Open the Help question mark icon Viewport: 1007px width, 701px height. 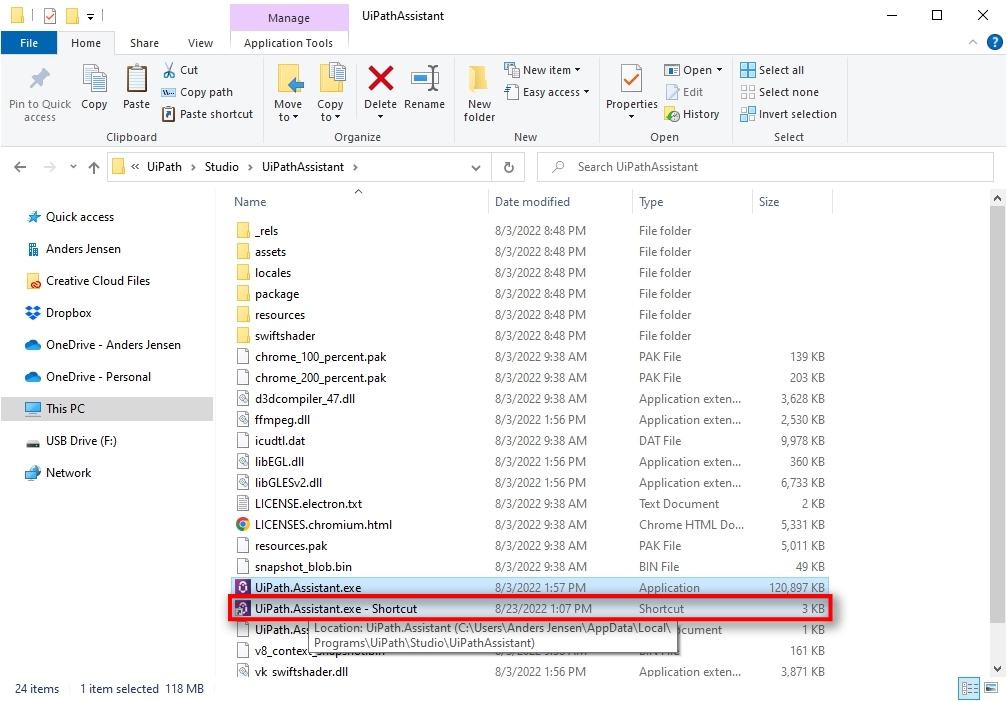coord(994,42)
